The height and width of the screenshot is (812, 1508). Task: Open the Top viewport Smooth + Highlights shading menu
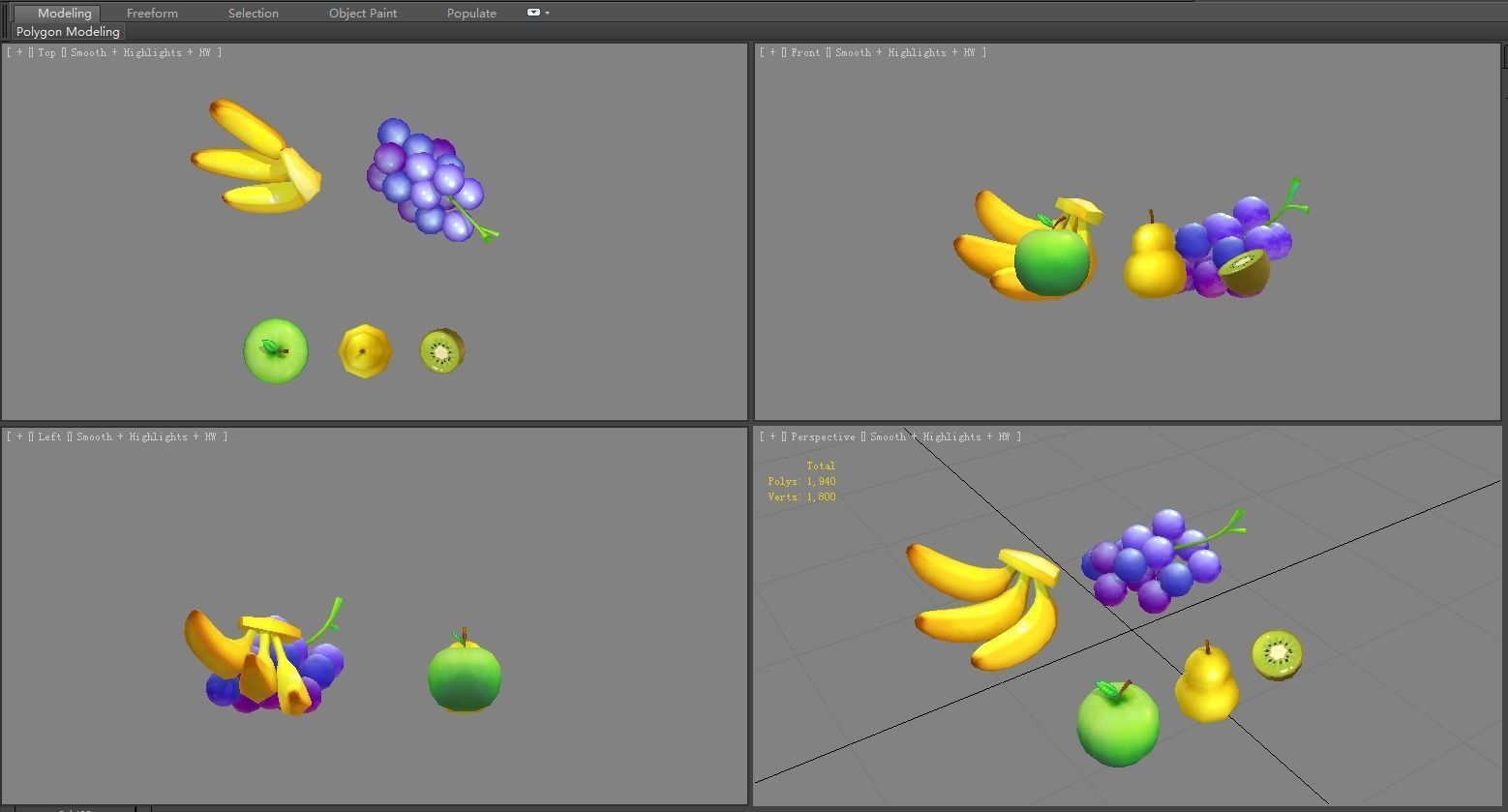[x=140, y=52]
